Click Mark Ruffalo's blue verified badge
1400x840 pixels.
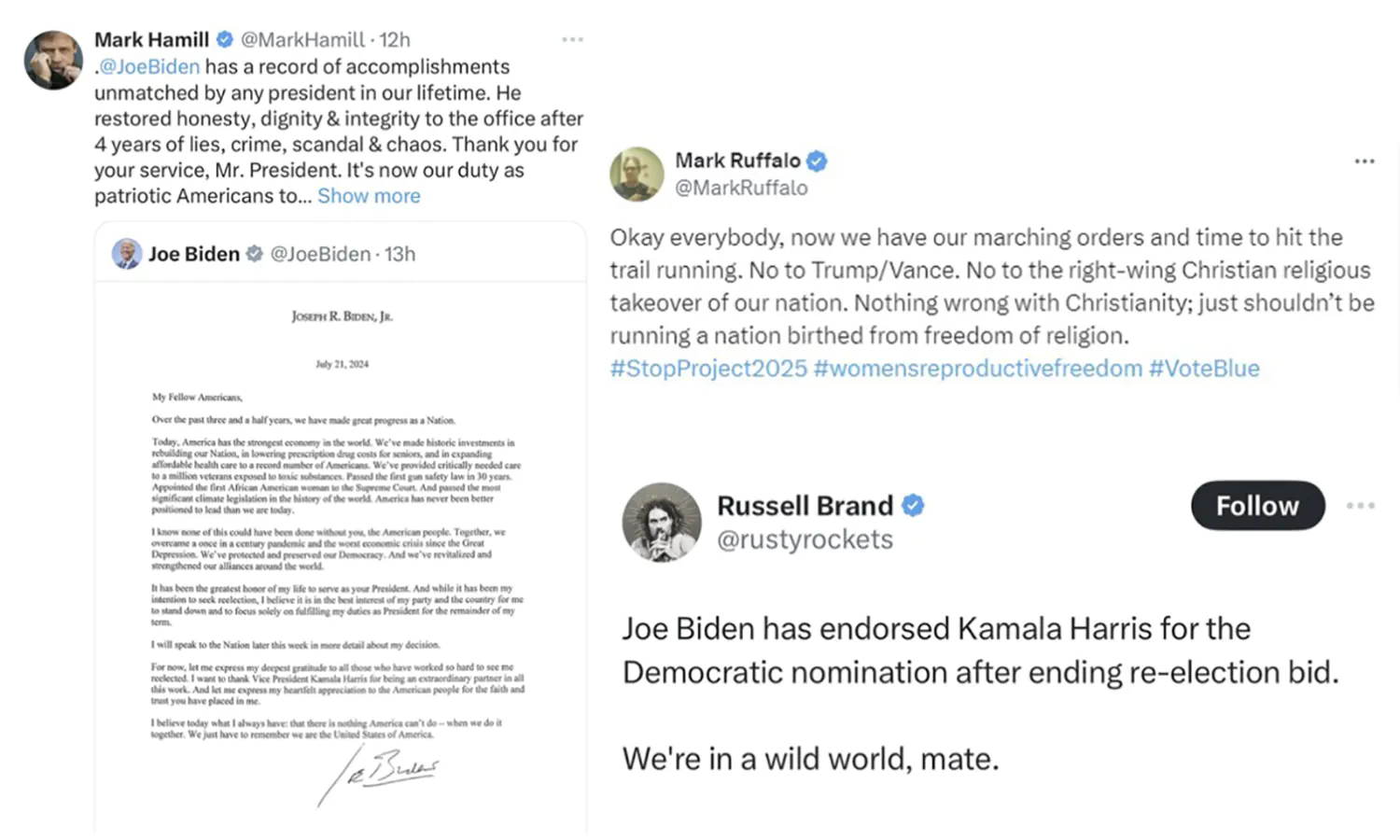click(x=817, y=161)
